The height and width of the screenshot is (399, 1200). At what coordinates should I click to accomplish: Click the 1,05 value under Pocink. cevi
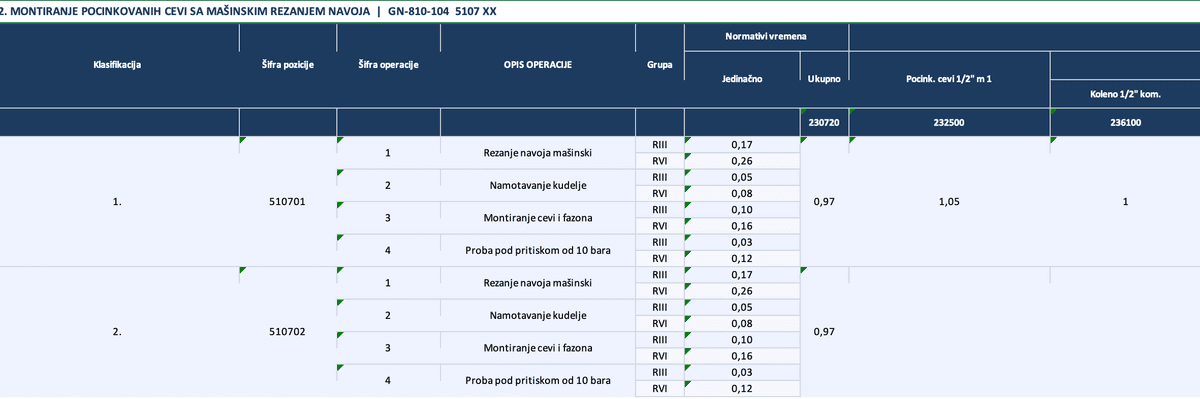pos(949,202)
